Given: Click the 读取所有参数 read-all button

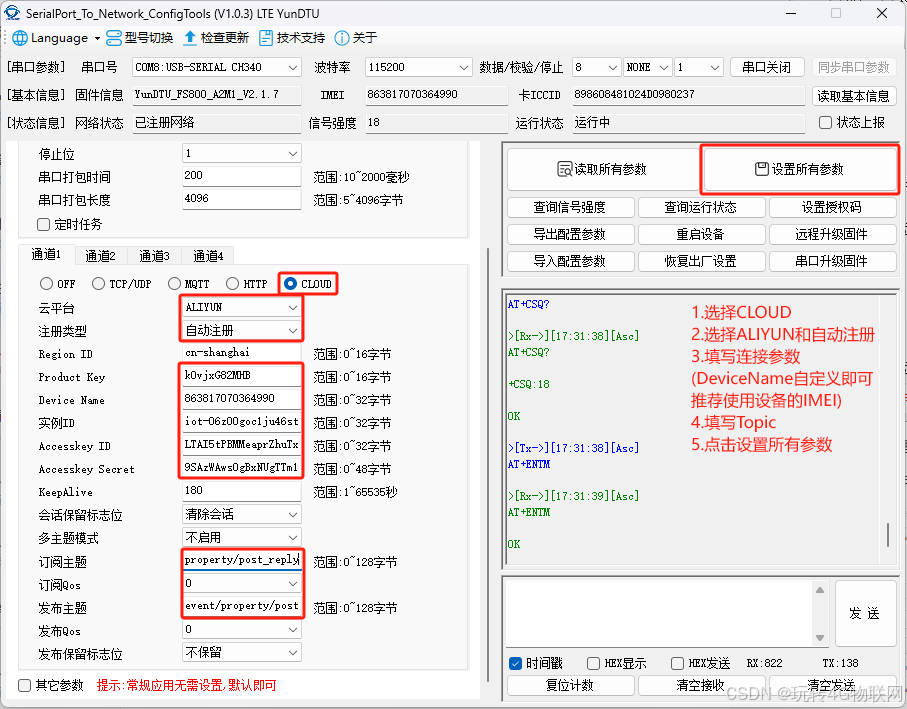Looking at the screenshot, I should coord(602,169).
